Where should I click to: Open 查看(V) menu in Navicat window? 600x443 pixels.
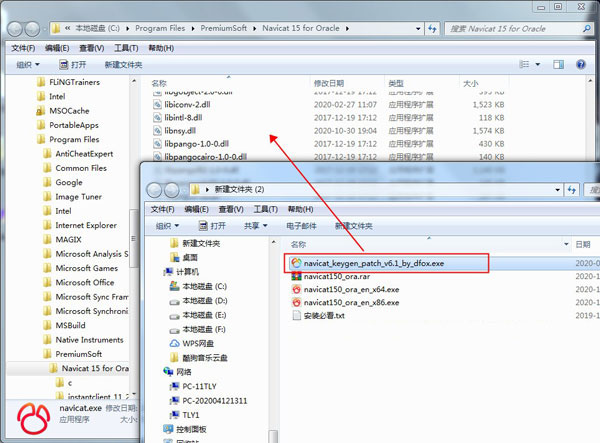pos(91,48)
